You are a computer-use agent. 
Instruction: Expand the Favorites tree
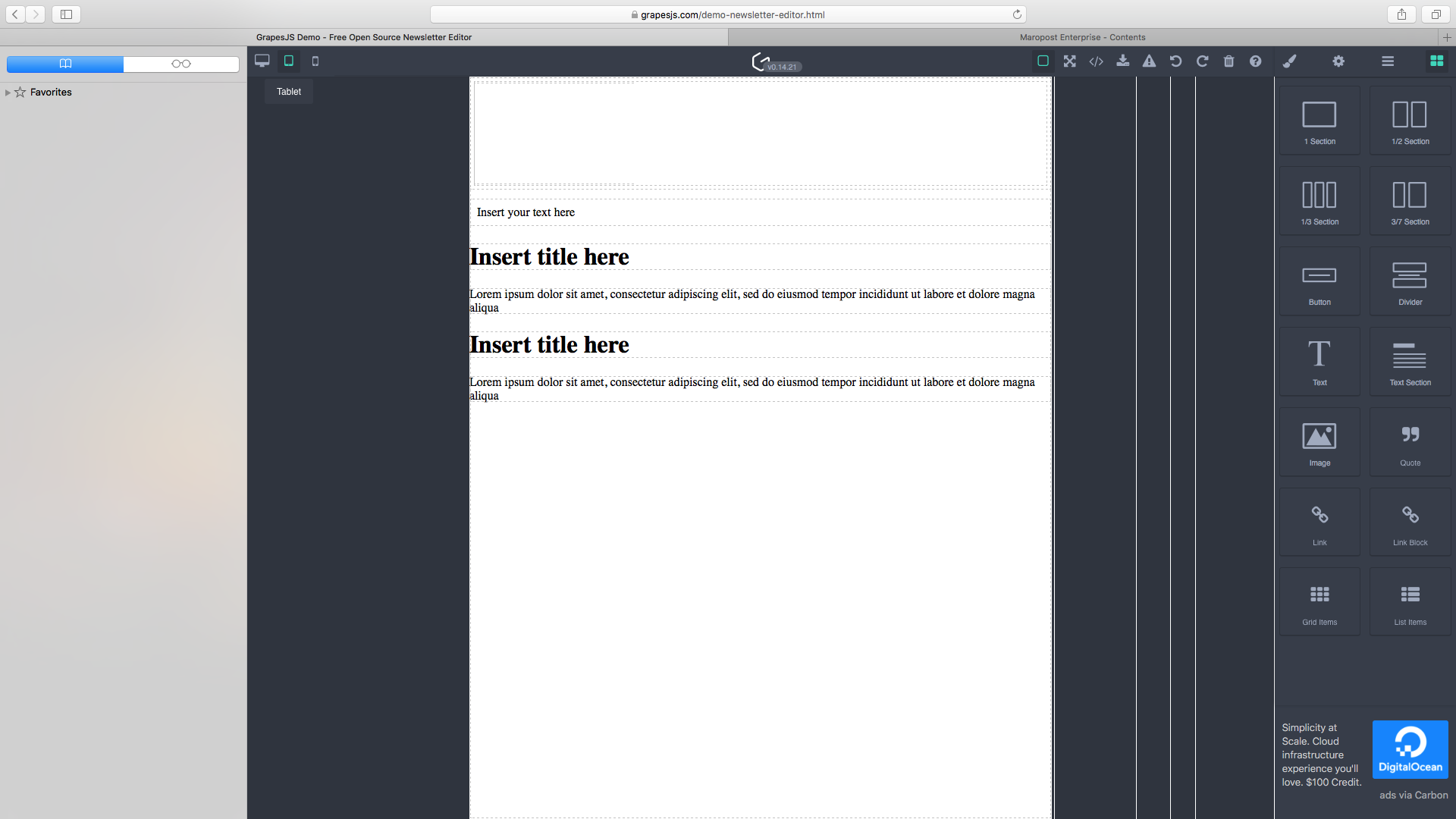point(8,93)
